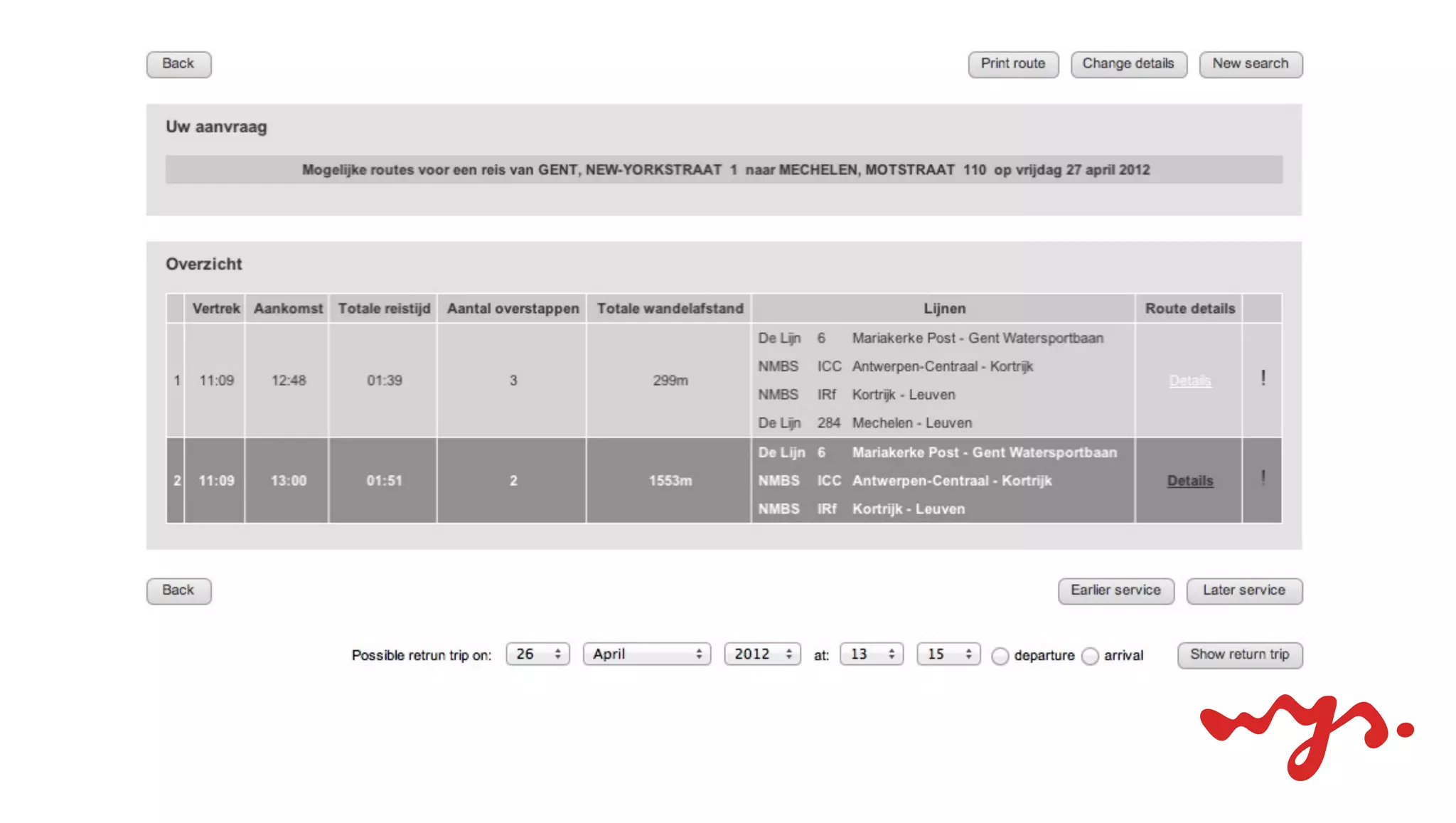
Task: Open the month dropdown showing April
Action: 646,654
